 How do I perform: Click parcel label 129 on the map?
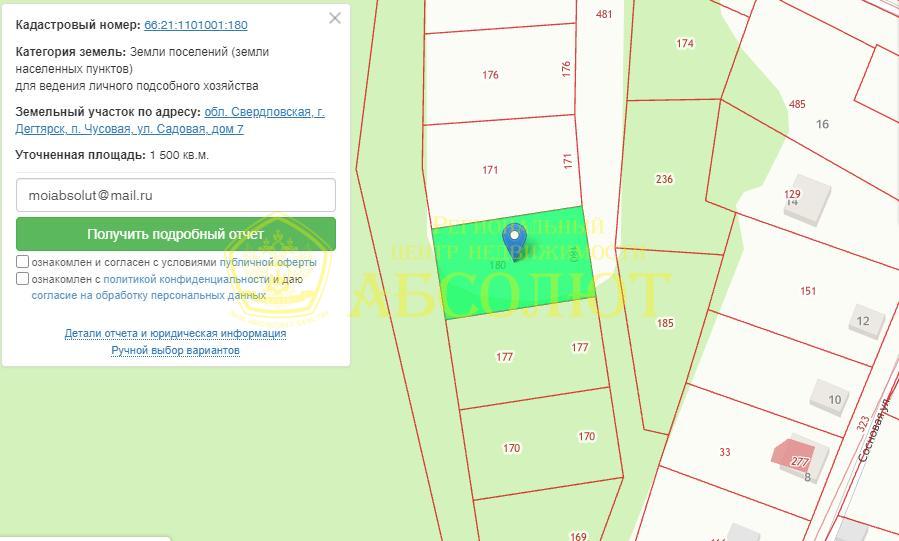[792, 194]
